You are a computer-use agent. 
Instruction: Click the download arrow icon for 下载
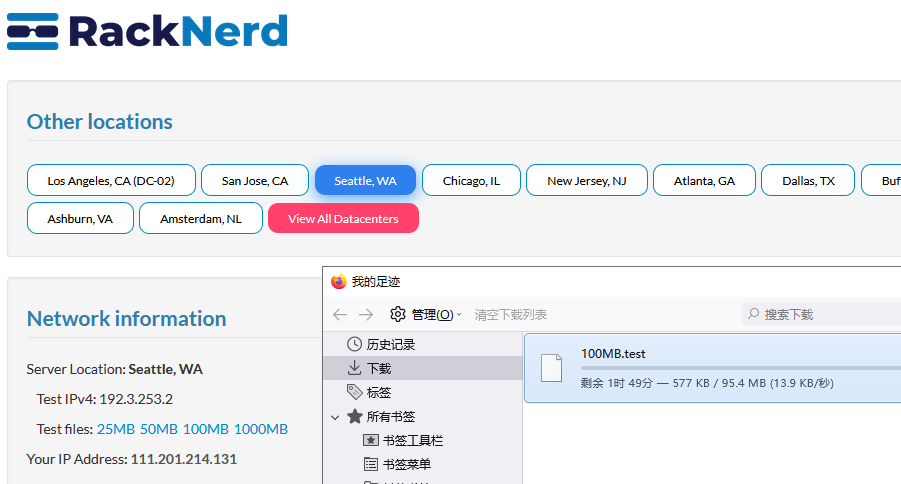(355, 368)
